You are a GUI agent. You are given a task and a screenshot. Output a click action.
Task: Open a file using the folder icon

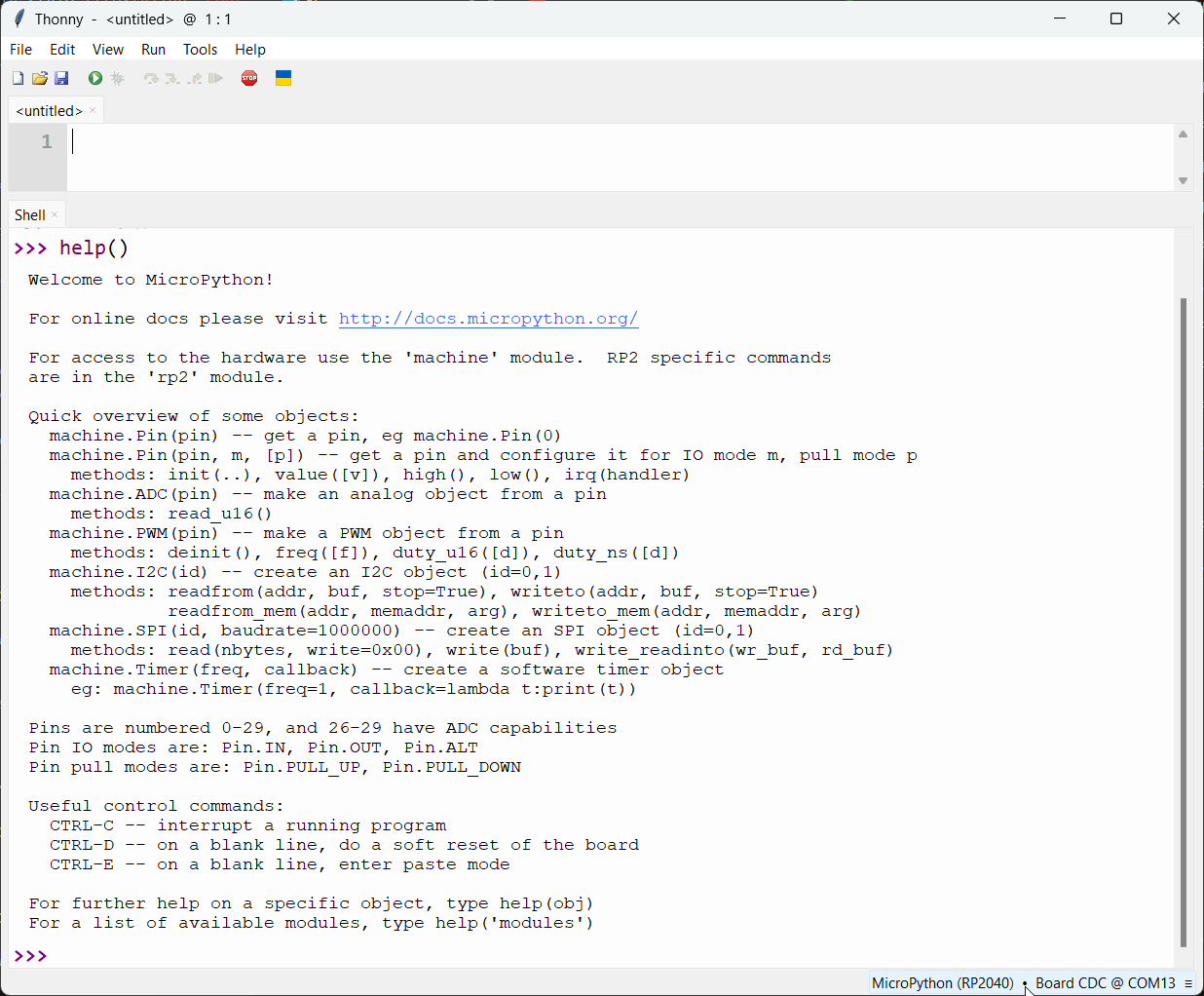click(40, 78)
